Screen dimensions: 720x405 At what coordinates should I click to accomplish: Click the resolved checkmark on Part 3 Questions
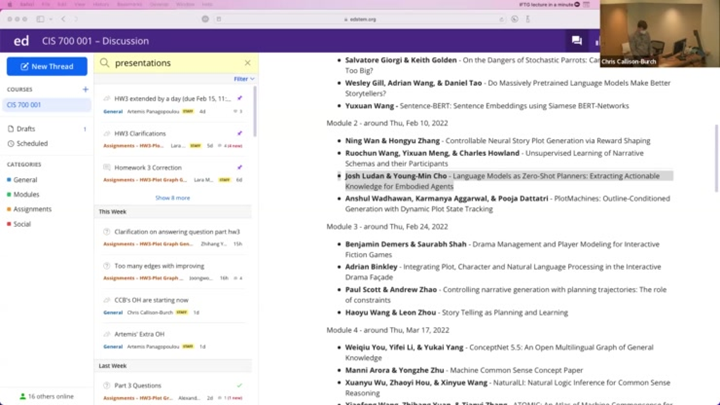point(240,385)
